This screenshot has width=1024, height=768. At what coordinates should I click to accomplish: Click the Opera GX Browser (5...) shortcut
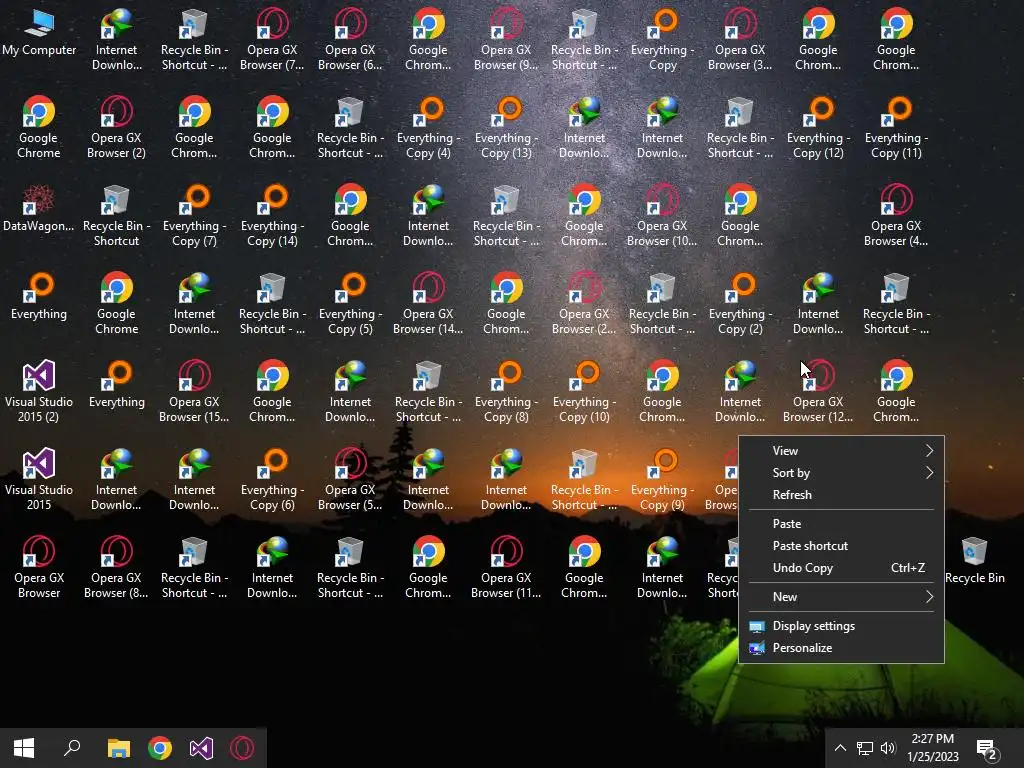click(350, 479)
